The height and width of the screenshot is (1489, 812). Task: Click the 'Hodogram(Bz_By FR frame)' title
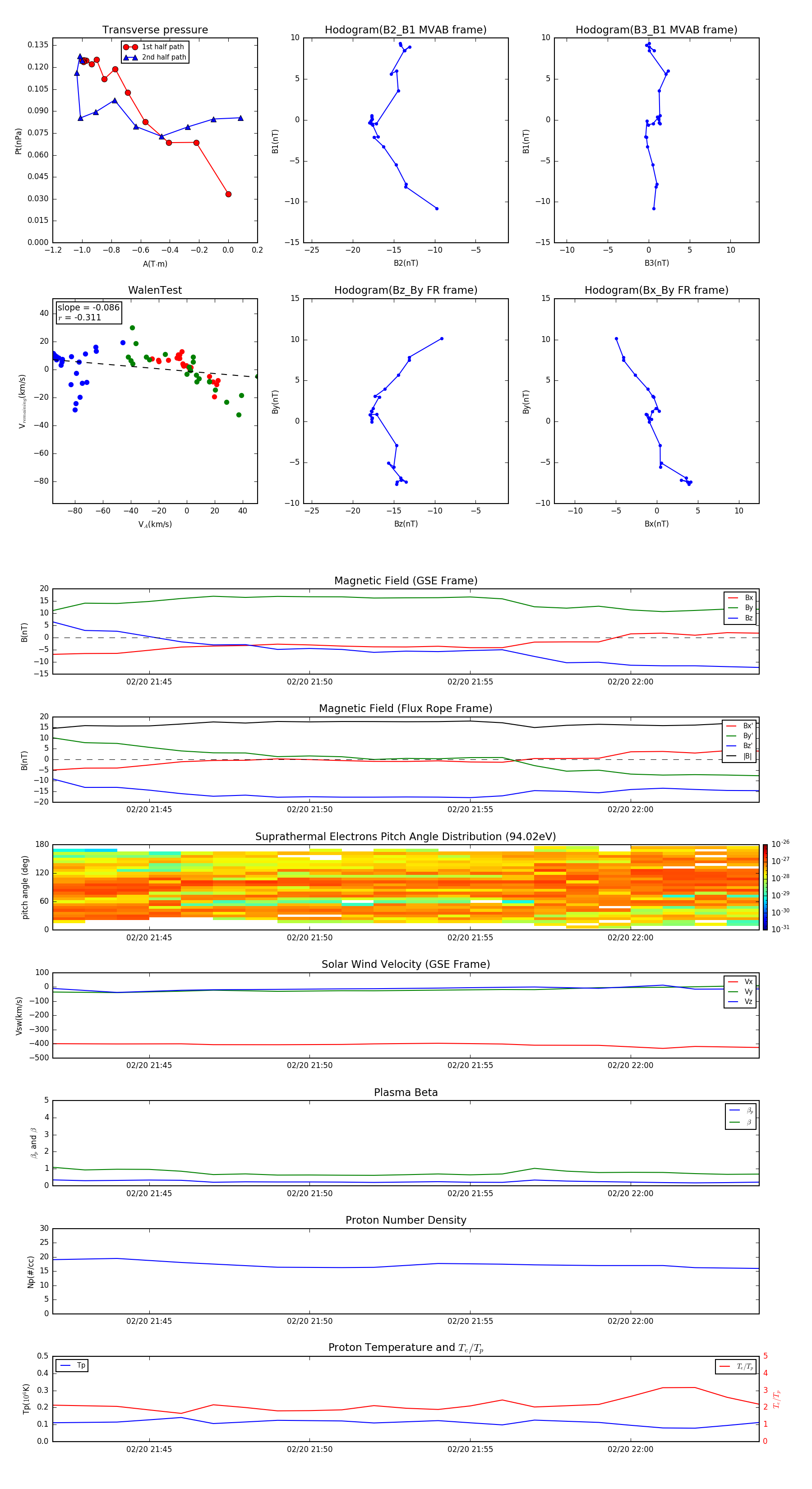406,290
